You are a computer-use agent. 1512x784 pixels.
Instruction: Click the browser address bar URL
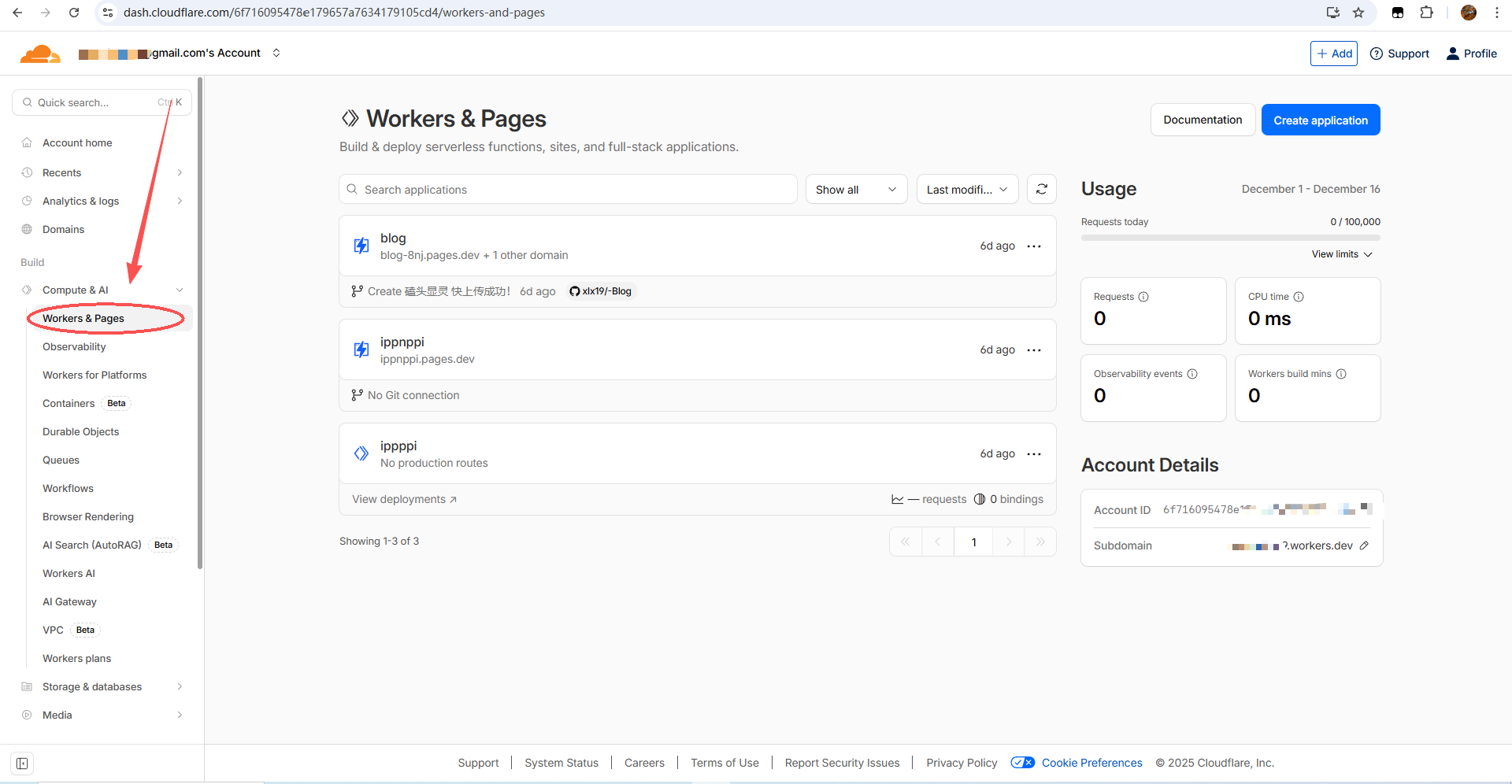[x=334, y=13]
